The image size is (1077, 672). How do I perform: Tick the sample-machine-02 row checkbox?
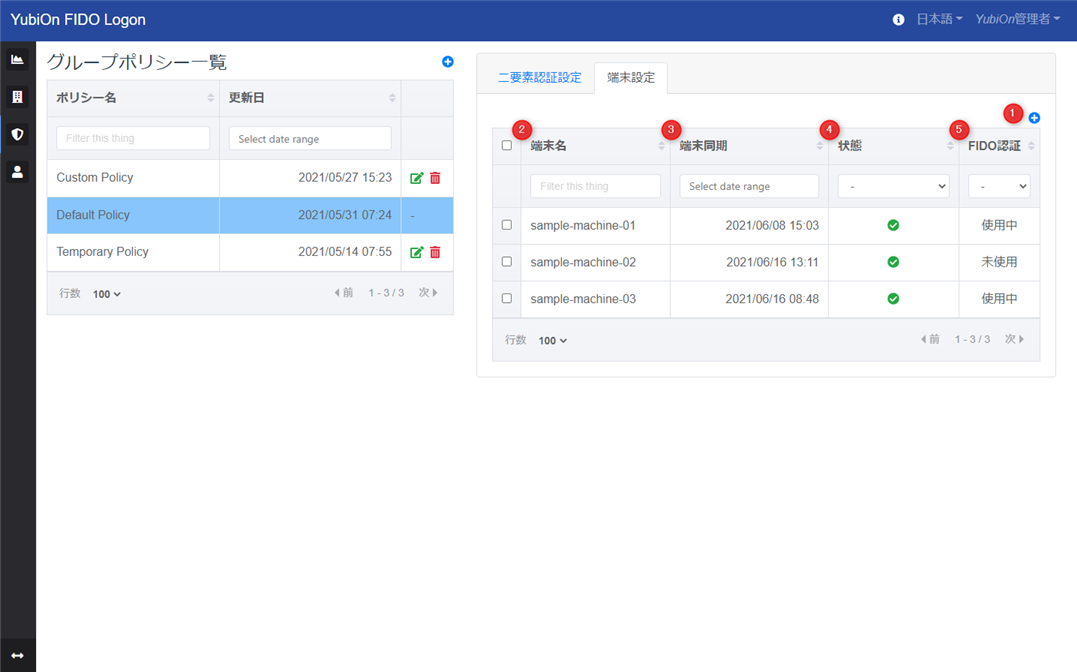(507, 262)
